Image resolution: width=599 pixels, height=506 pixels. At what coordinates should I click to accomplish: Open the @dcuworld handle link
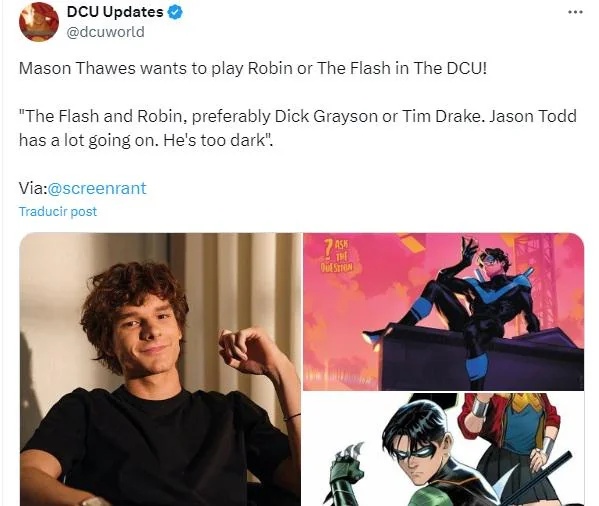click(x=105, y=32)
